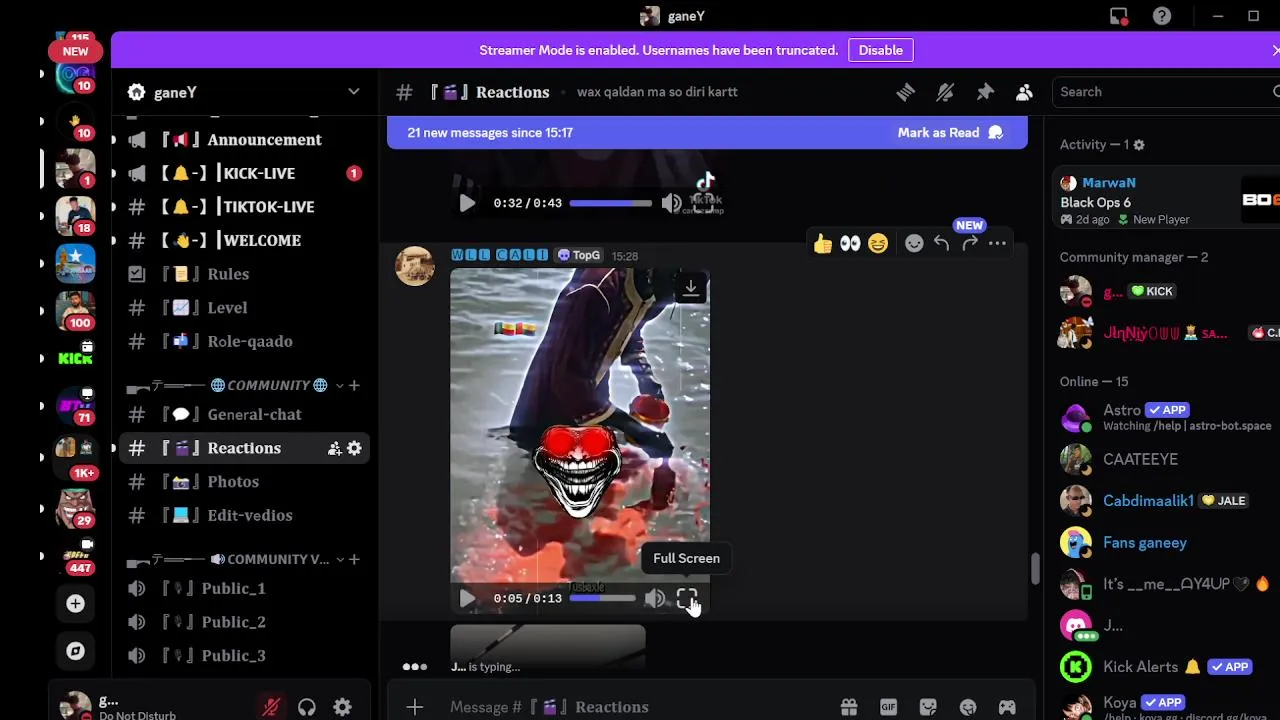Toggle channel notification settings bell icon
The height and width of the screenshot is (720, 1280).
pyautogui.click(x=945, y=92)
